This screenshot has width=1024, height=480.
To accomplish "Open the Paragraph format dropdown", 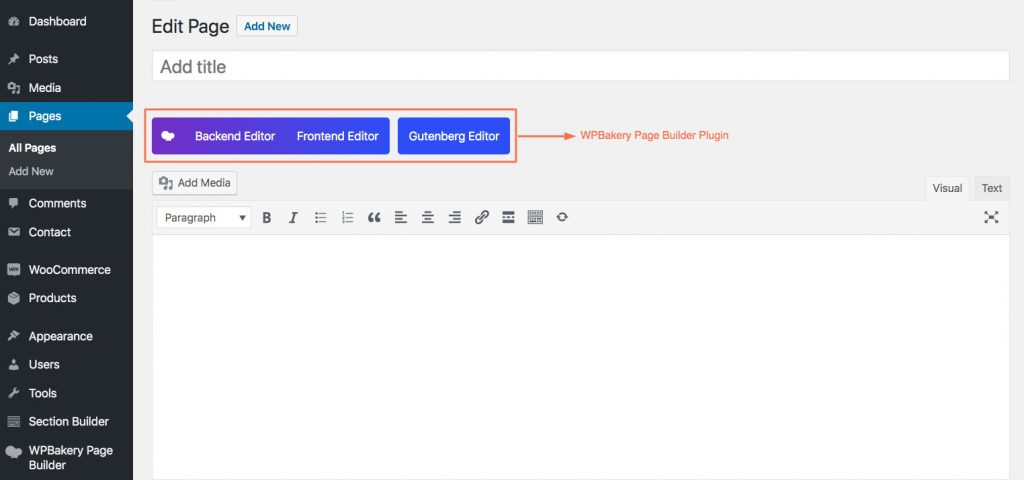I will pyautogui.click(x=204, y=217).
